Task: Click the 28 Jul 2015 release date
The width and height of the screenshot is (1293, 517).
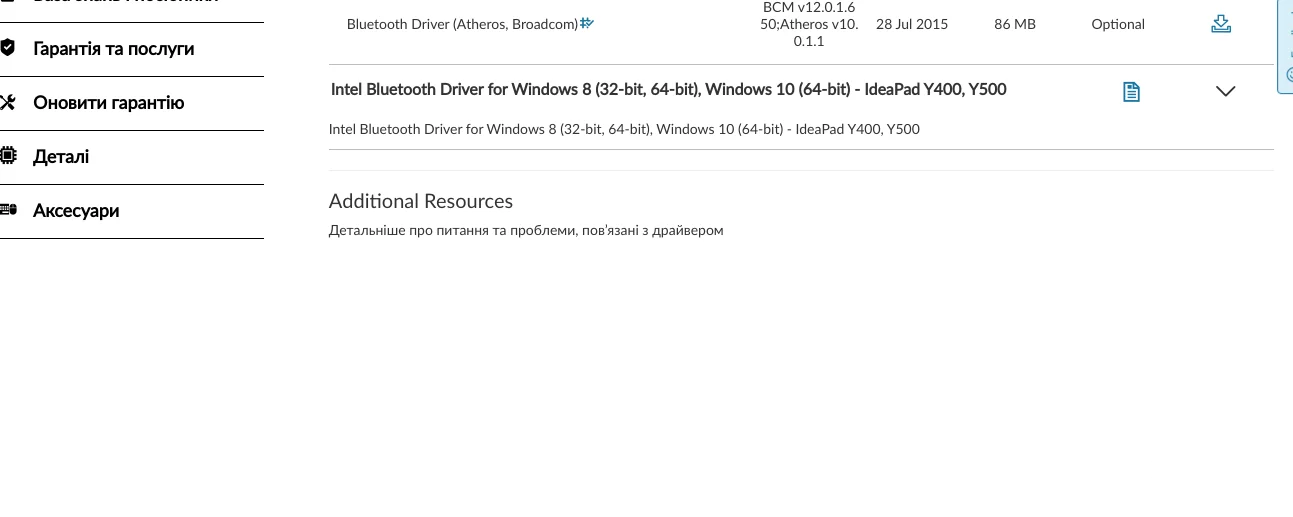Action: point(911,24)
